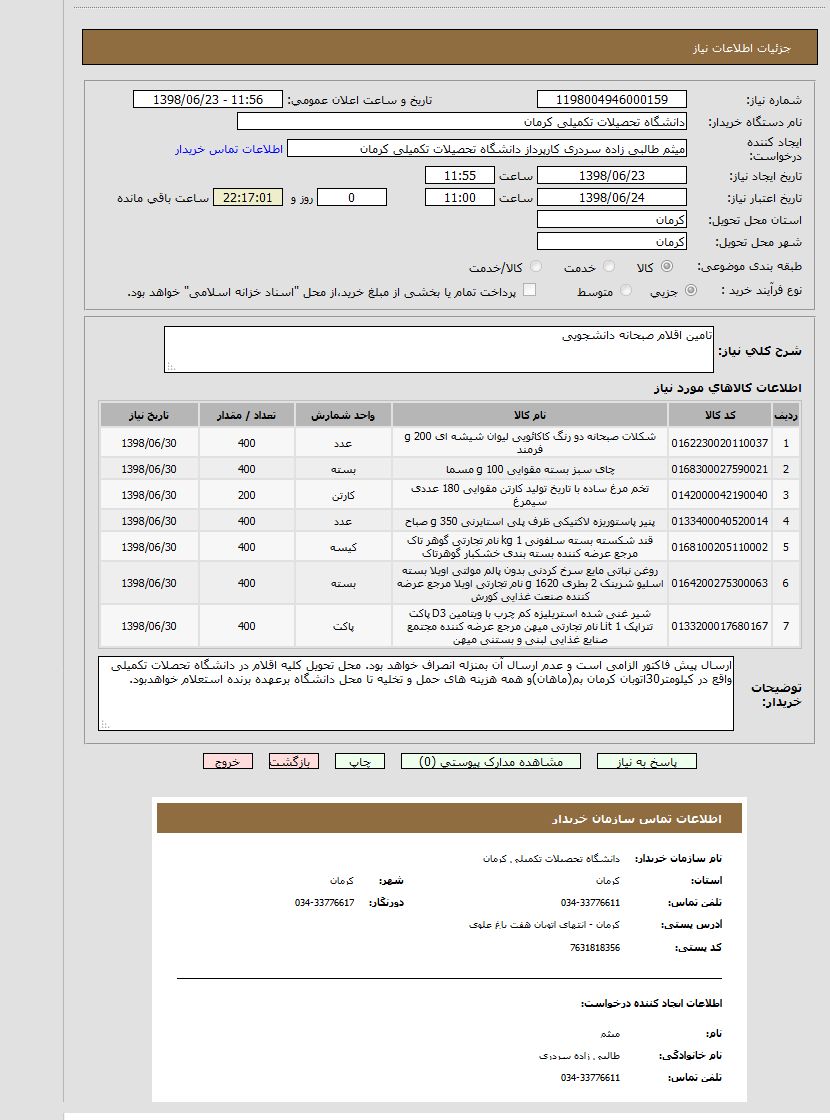830x1120 pixels.
Task: Select the کالا radio button
Action: [x=667, y=267]
